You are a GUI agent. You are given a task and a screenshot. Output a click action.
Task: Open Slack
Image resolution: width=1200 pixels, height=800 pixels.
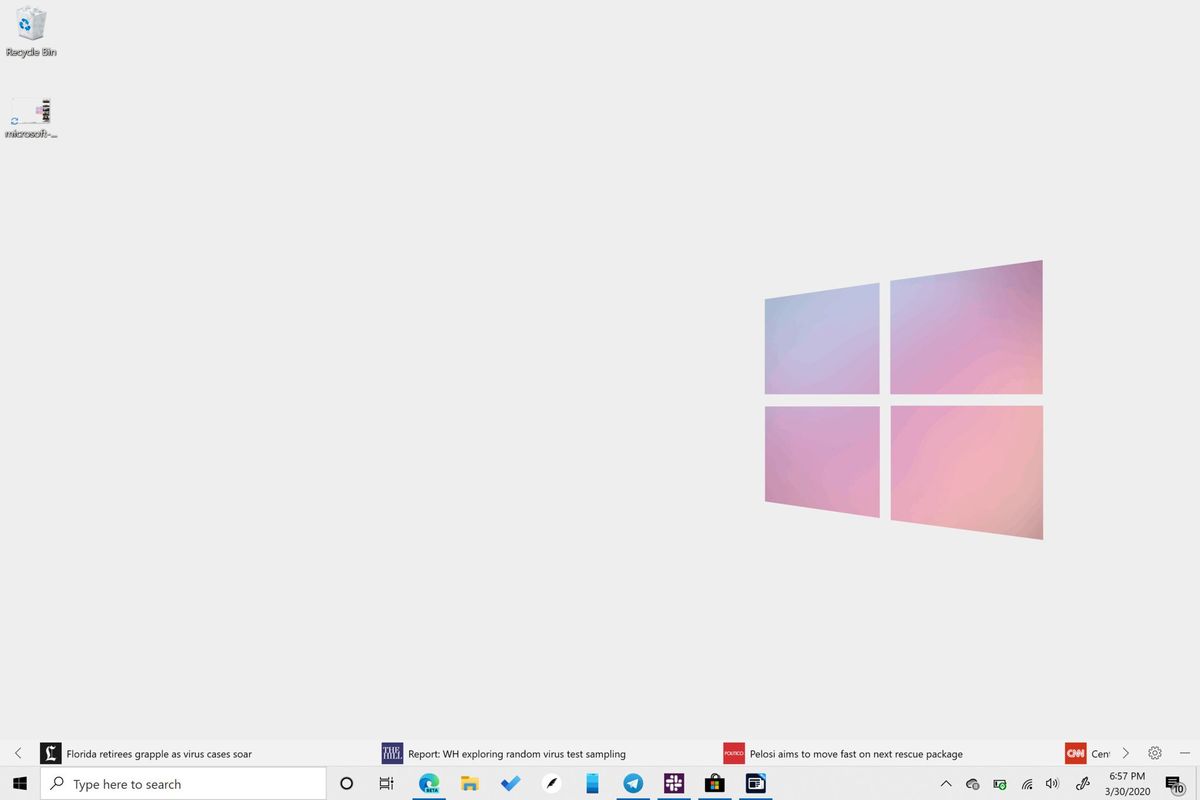point(674,783)
